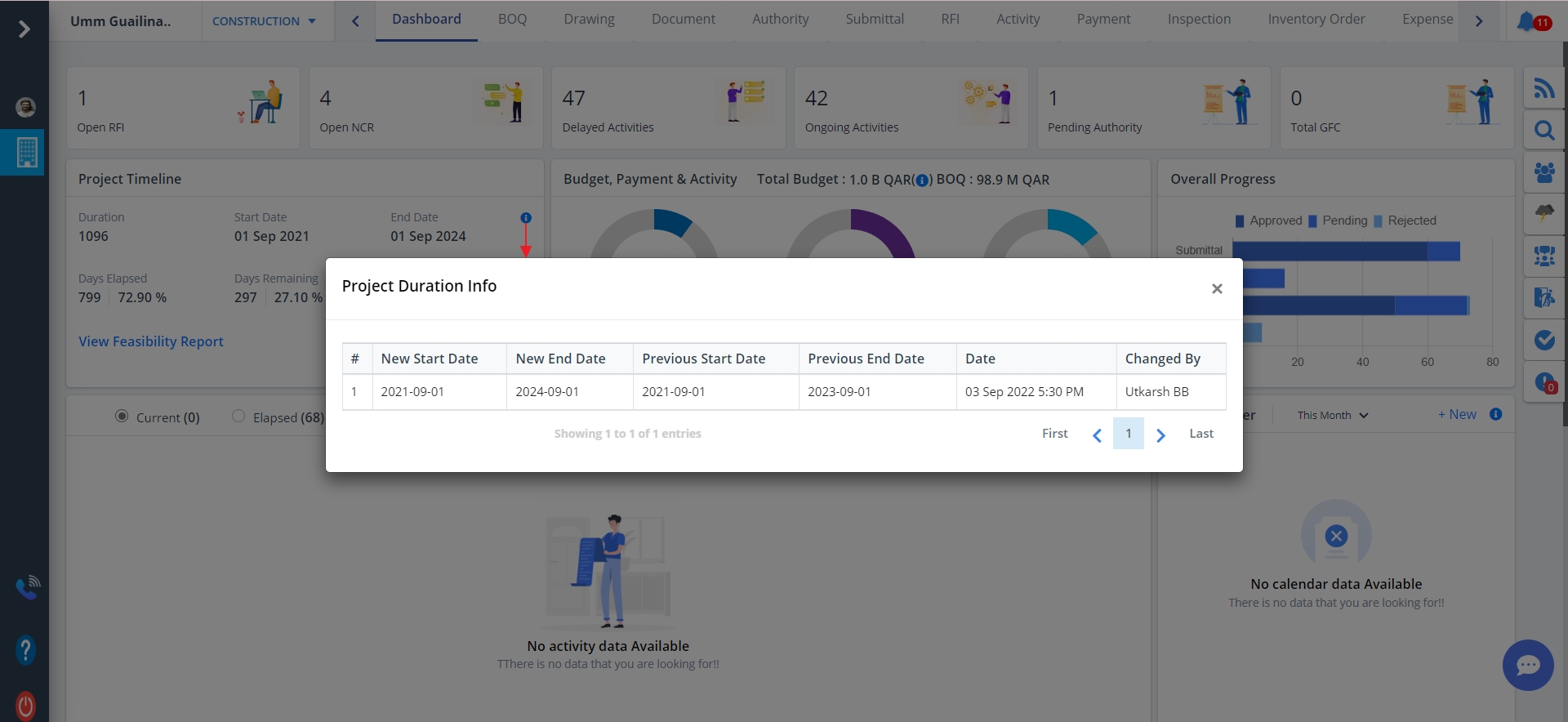Image resolution: width=1568 pixels, height=722 pixels.
Task: Open the chat bubble button
Action: point(1527,665)
